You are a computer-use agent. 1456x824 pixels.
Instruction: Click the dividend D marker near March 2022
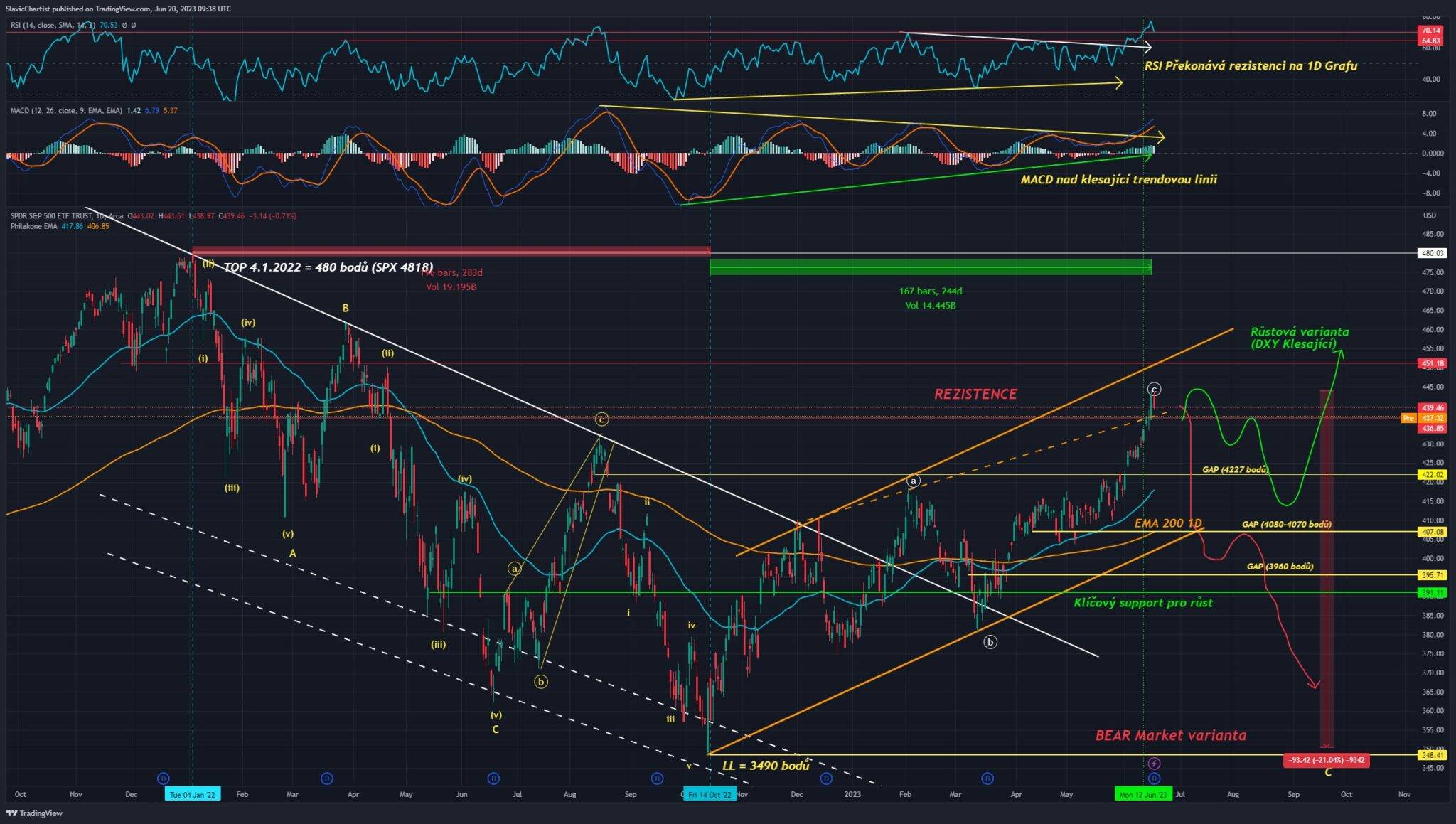[327, 778]
